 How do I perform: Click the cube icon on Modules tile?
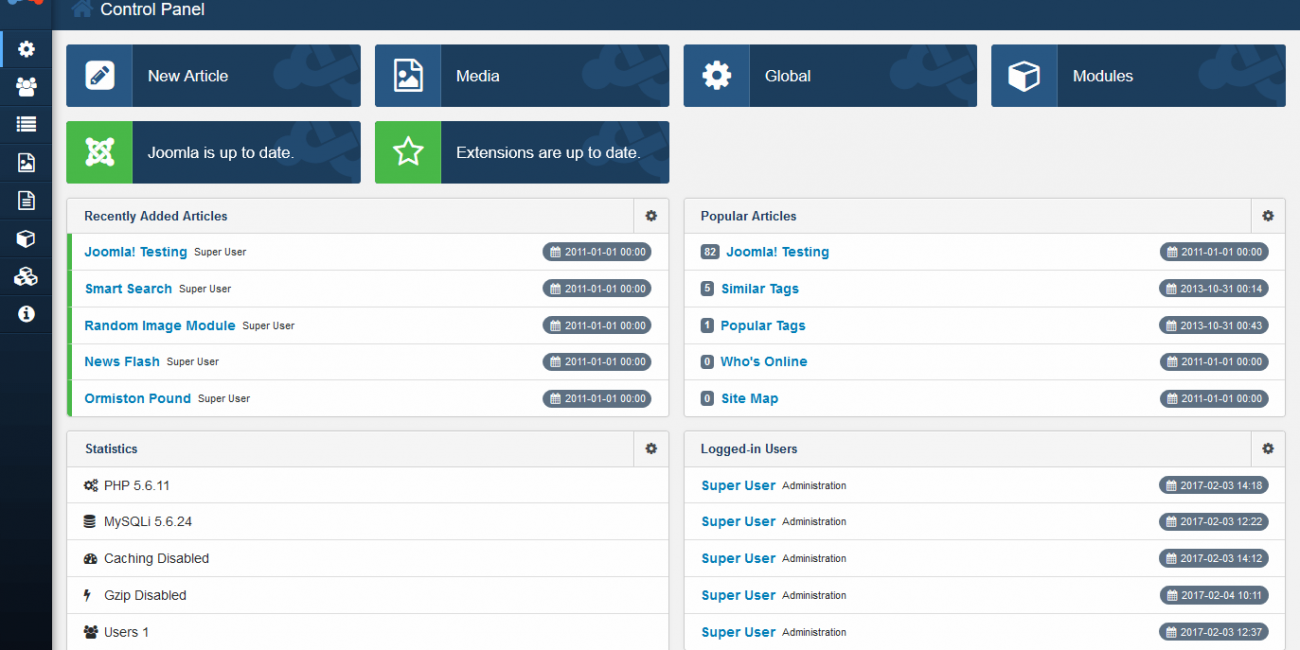coord(1024,76)
